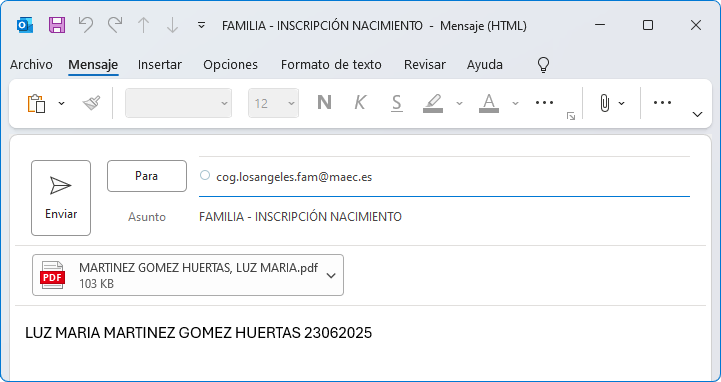Image resolution: width=721 pixels, height=382 pixels.
Task: Open the font dialog launcher
Action: (x=571, y=116)
